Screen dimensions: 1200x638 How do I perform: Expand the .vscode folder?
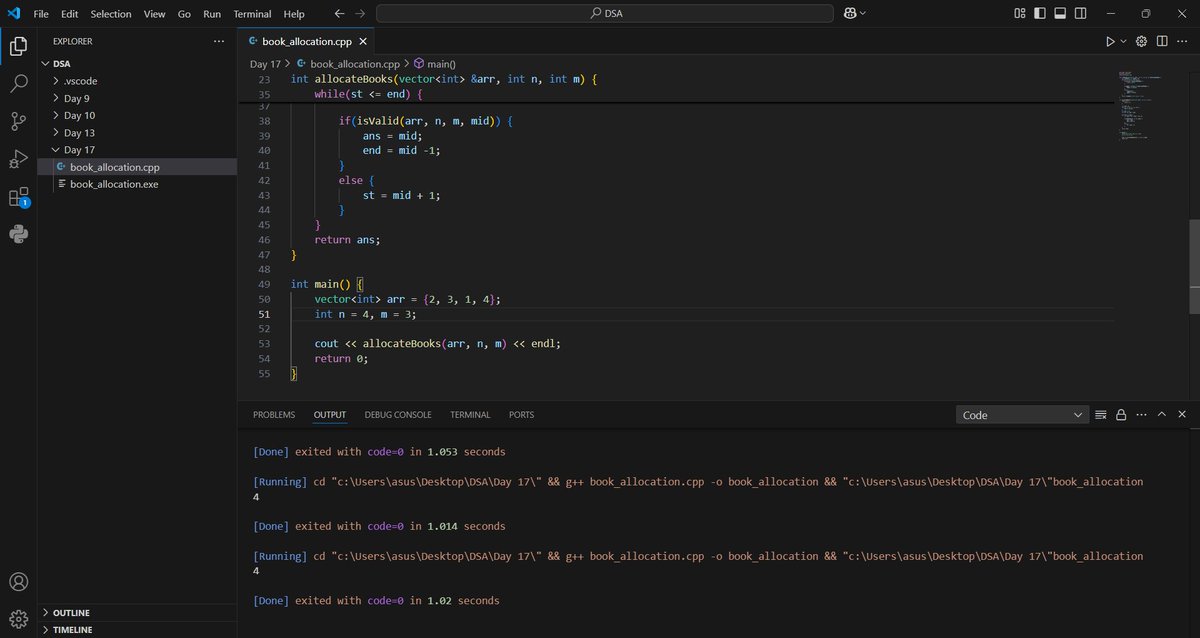point(137,81)
